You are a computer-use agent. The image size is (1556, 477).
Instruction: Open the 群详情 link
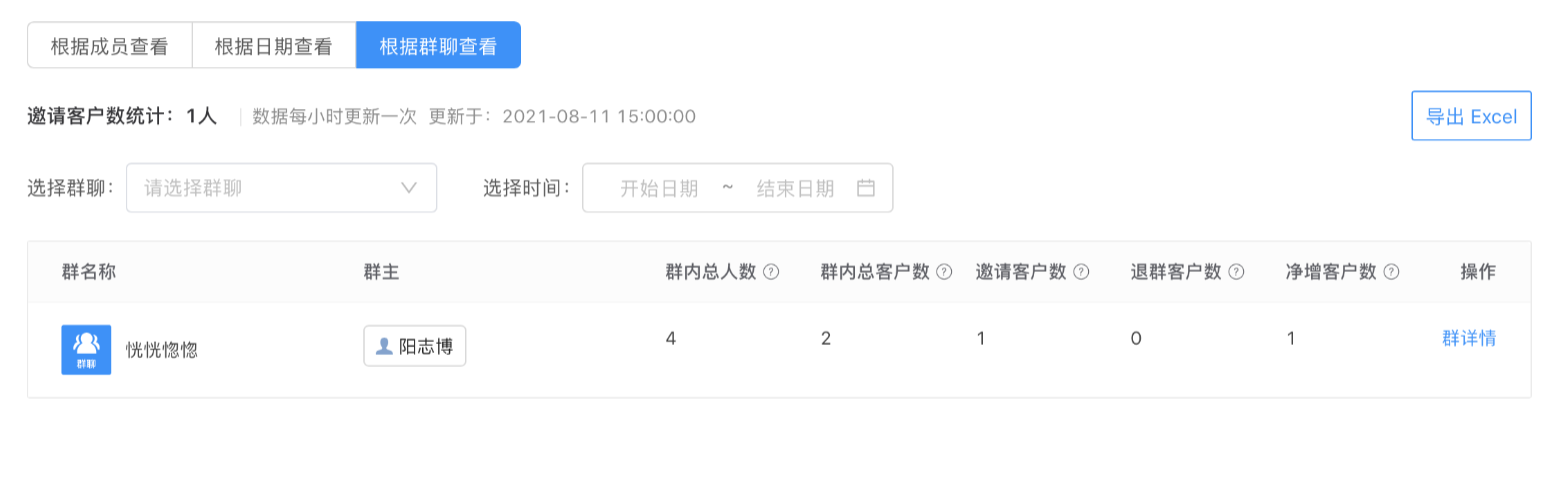click(x=1469, y=338)
